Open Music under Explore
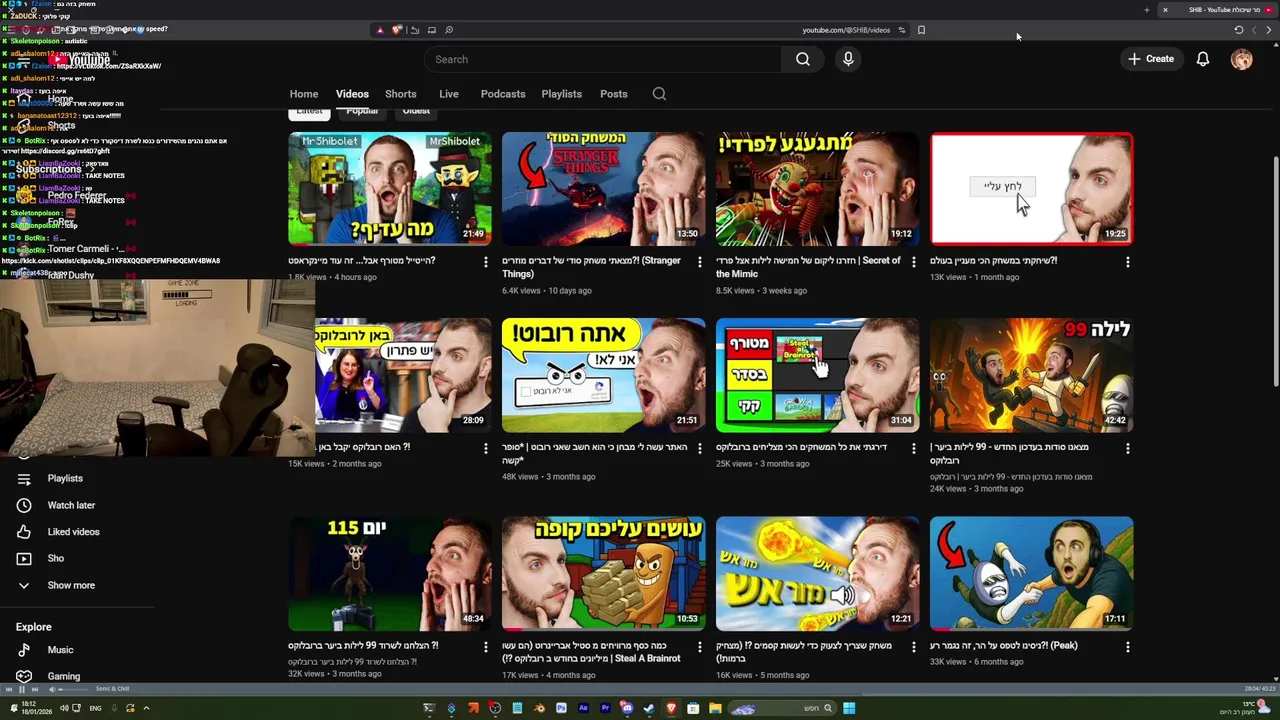This screenshot has height=720, width=1280. (60, 650)
